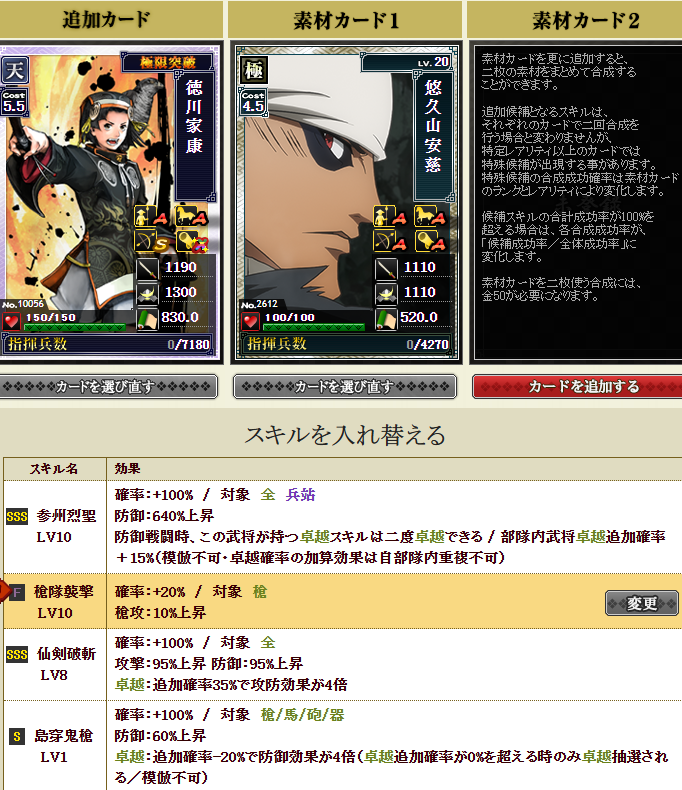
Task: Click the SSS rank badge for 参州烈聖
Action: click(x=17, y=516)
